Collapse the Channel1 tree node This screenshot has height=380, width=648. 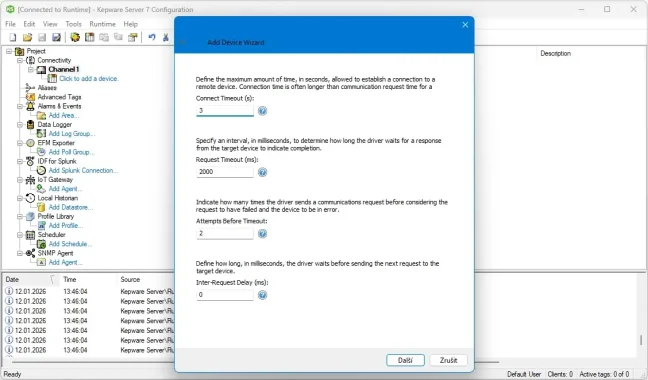point(31,69)
